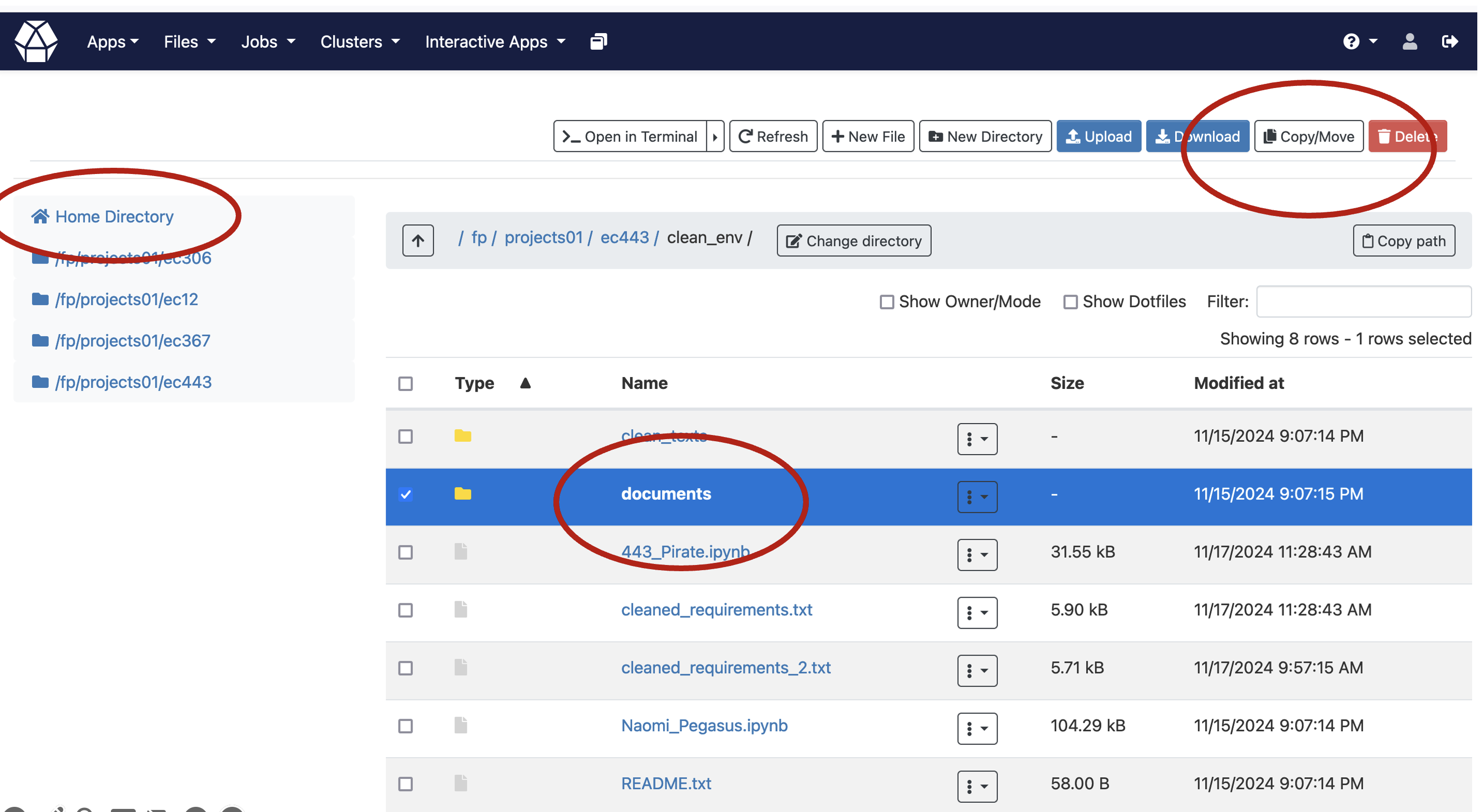Click the cleaned_requirements_2.txt file icon
Viewport: 1483px width, 812px height.
click(x=461, y=668)
